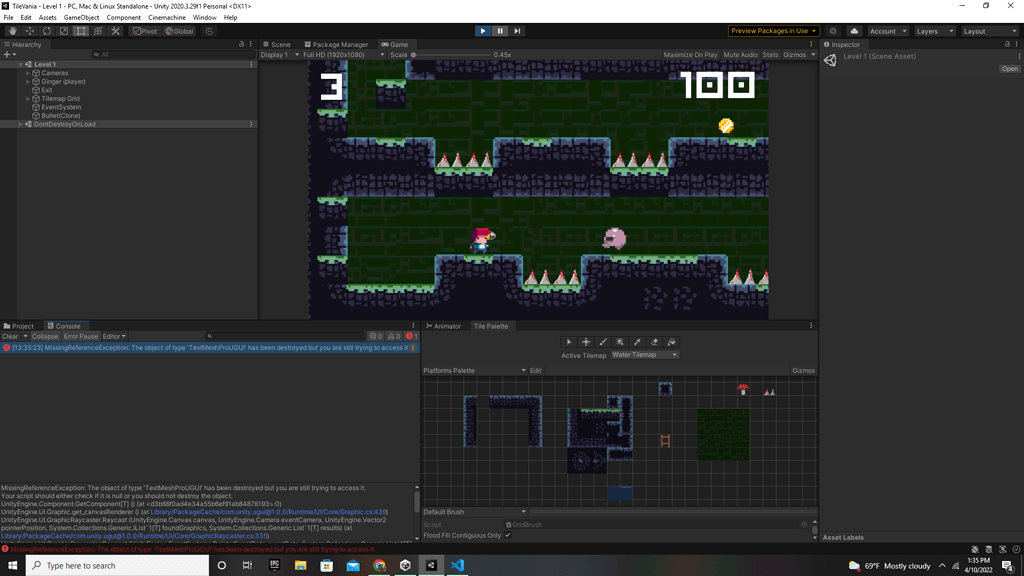
Task: Expand Tilemap Grid in Hierarchy
Action: coord(28,99)
